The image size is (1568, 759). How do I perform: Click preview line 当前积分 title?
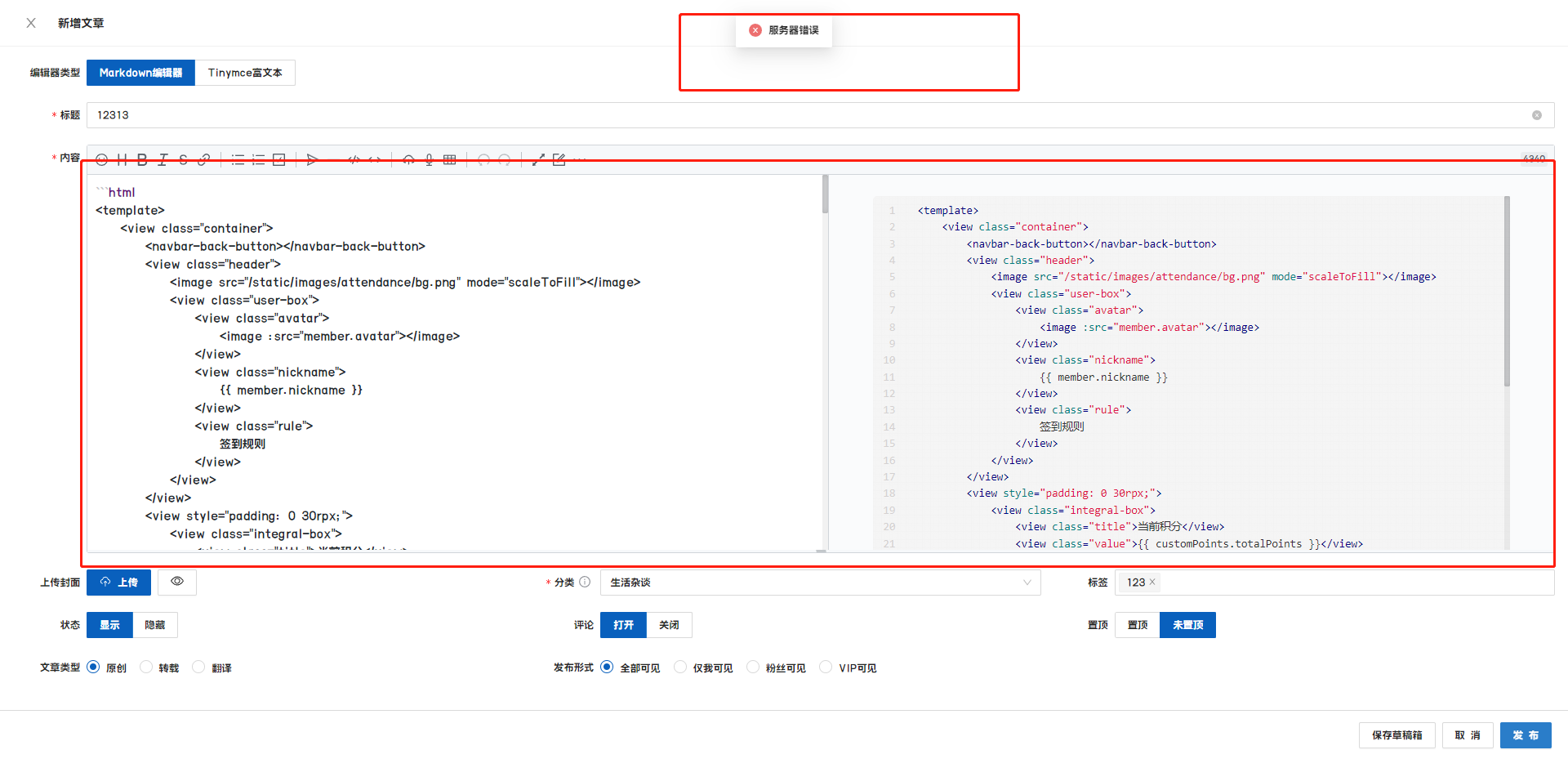tap(1120, 527)
